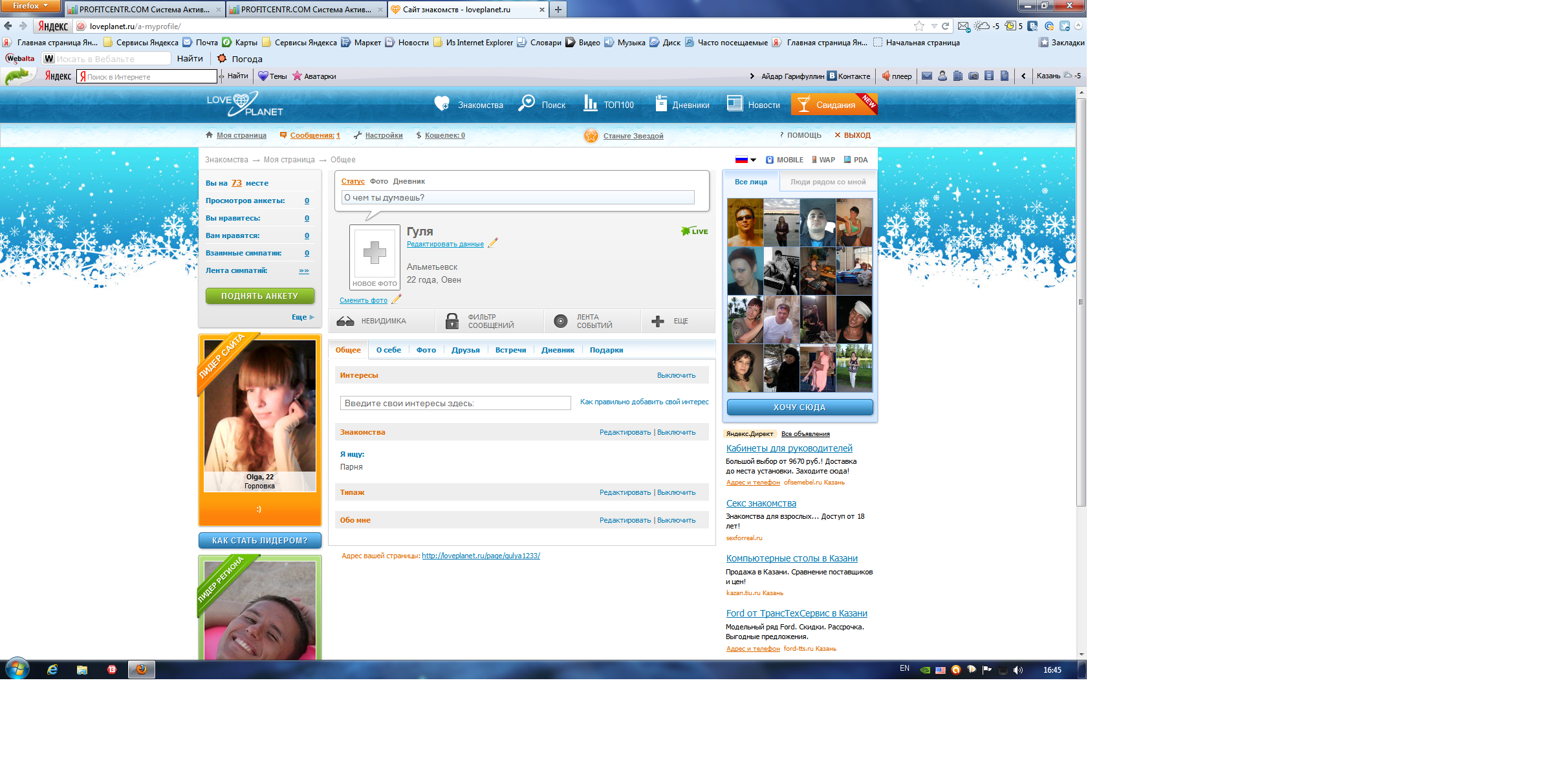1568x784 pixels.
Task: Bookmark page with star icon
Action: pyautogui.click(x=919, y=26)
